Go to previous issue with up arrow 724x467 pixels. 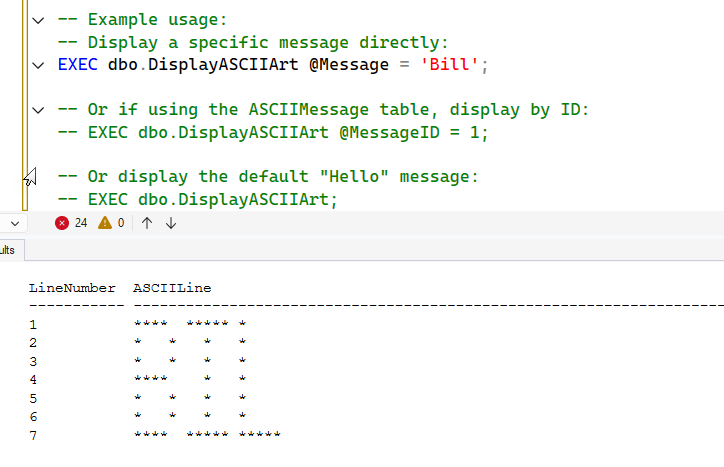click(147, 223)
